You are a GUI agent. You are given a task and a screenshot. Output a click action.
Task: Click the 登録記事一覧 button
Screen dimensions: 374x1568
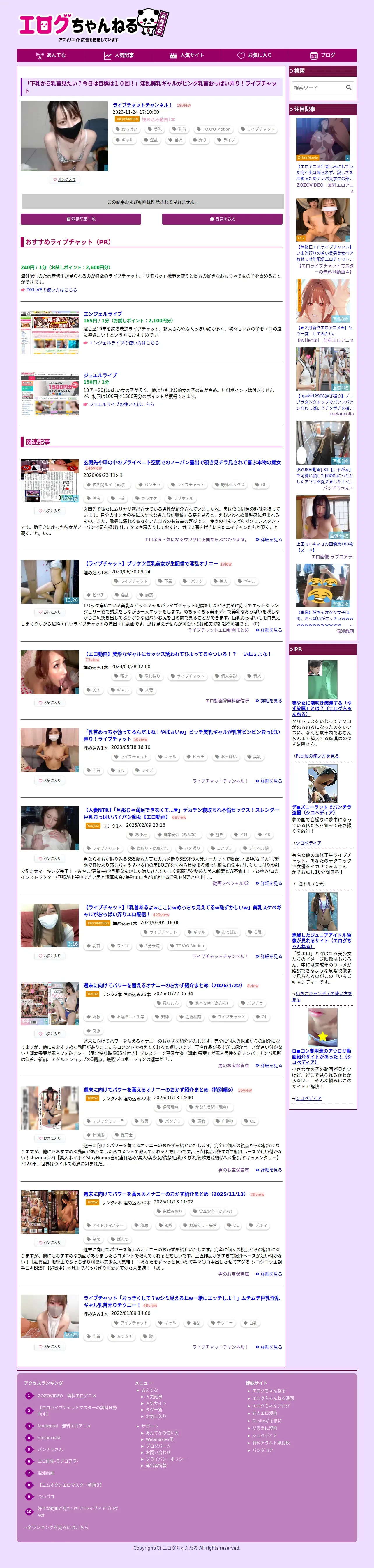click(x=80, y=219)
